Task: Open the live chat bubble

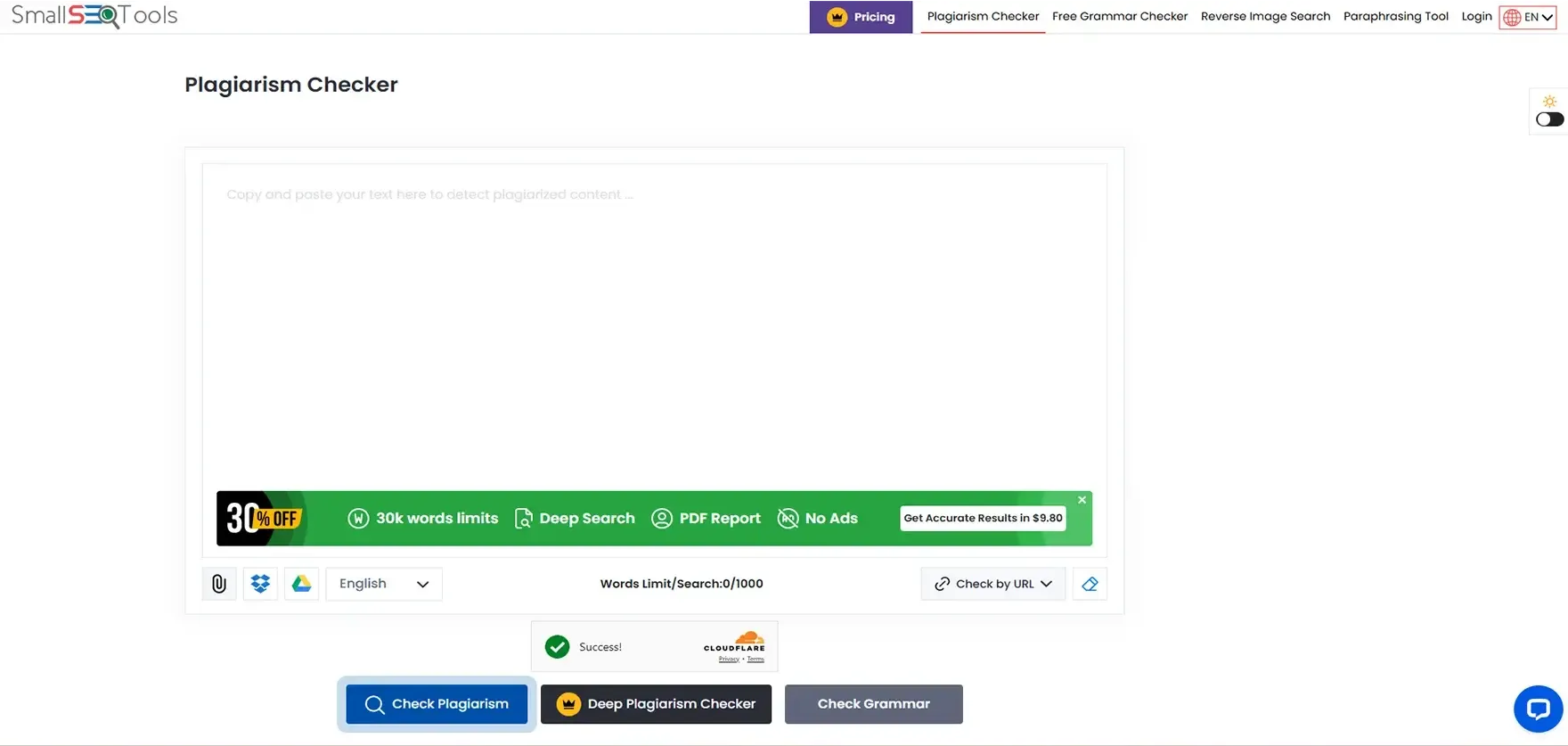Action: [1539, 709]
